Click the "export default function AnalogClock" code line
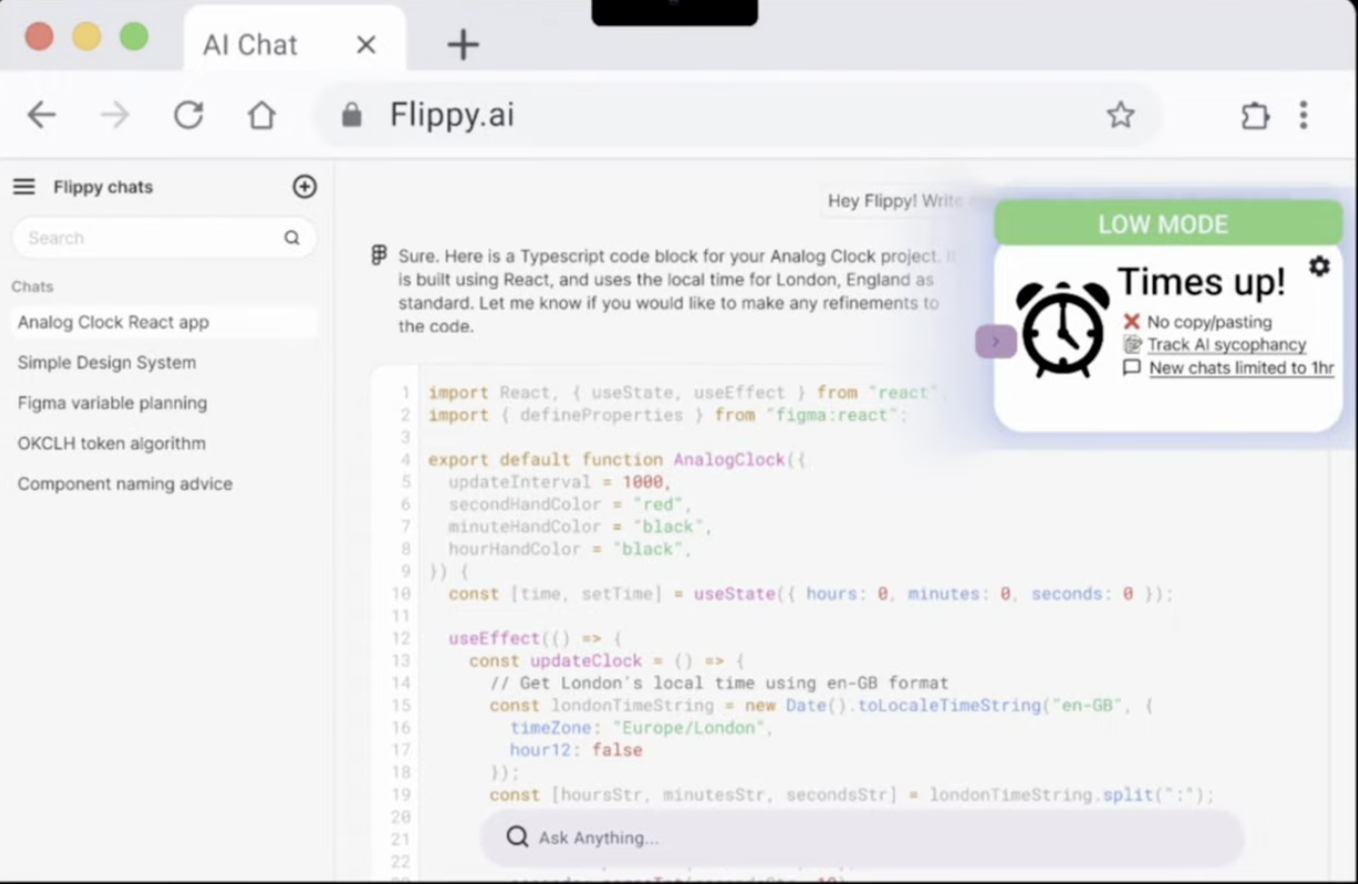Viewport: 1358px width, 884px height. (x=617, y=460)
